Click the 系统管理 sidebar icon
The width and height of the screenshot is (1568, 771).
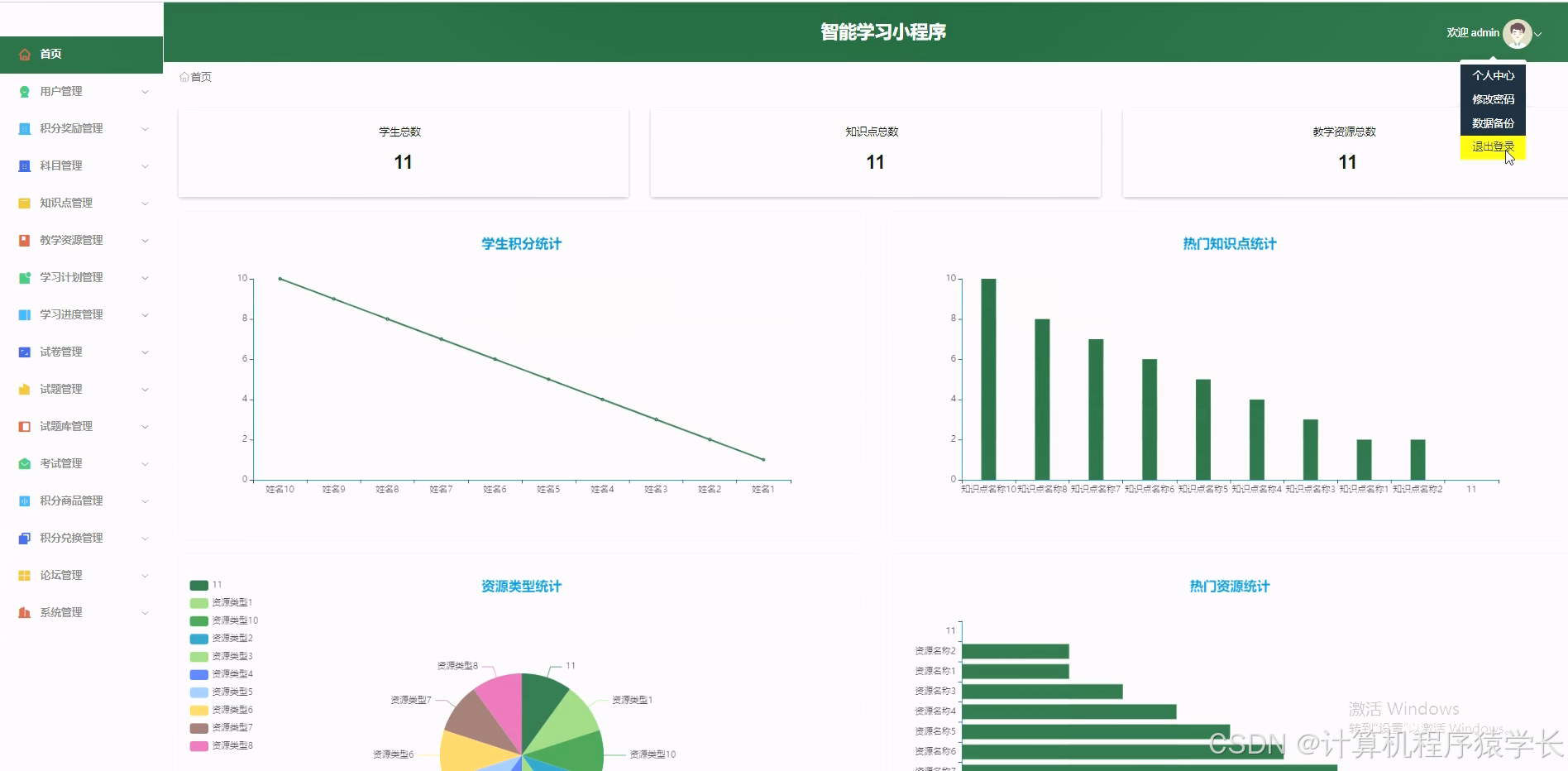click(25, 612)
